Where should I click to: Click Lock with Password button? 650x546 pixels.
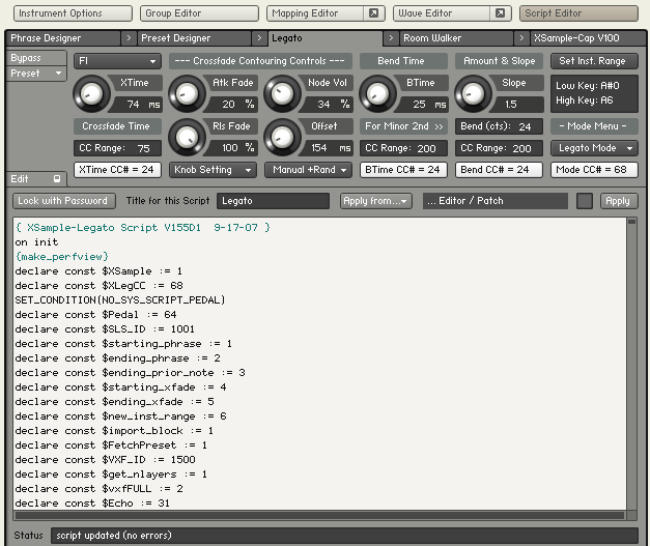click(x=63, y=201)
